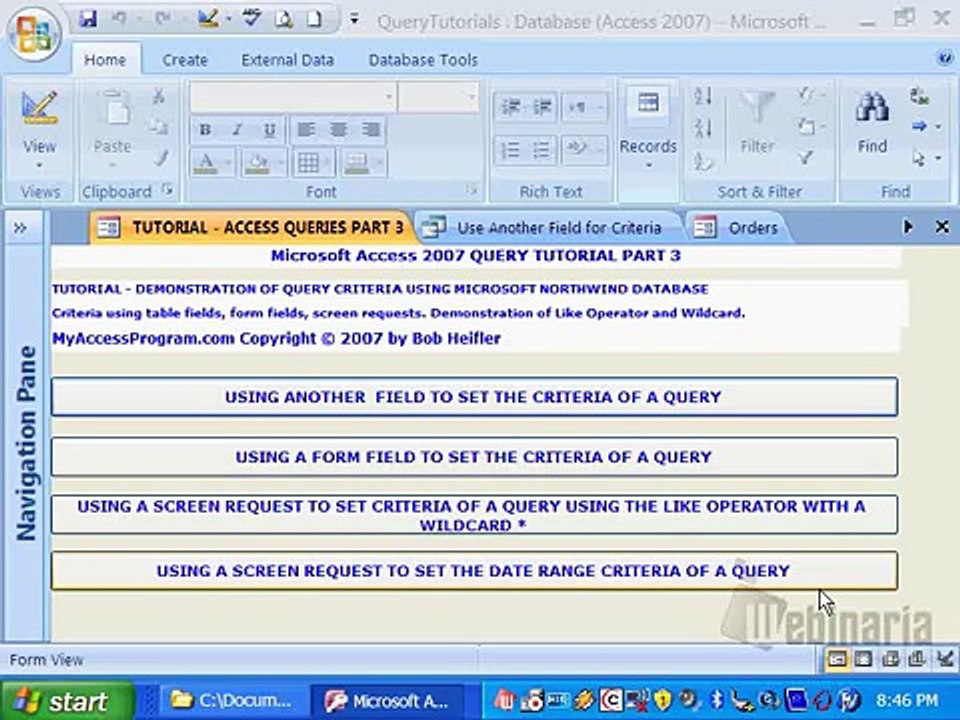Click increase indent icon in Rich Text

coord(541,107)
